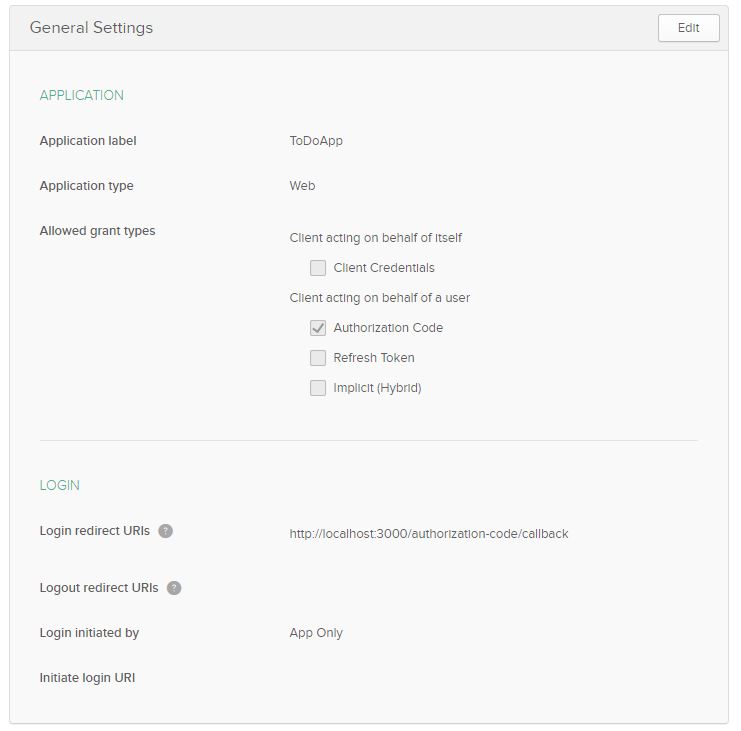This screenshot has height=731, width=741.
Task: Click the Login redirect URIs label
Action: pyautogui.click(x=94, y=531)
